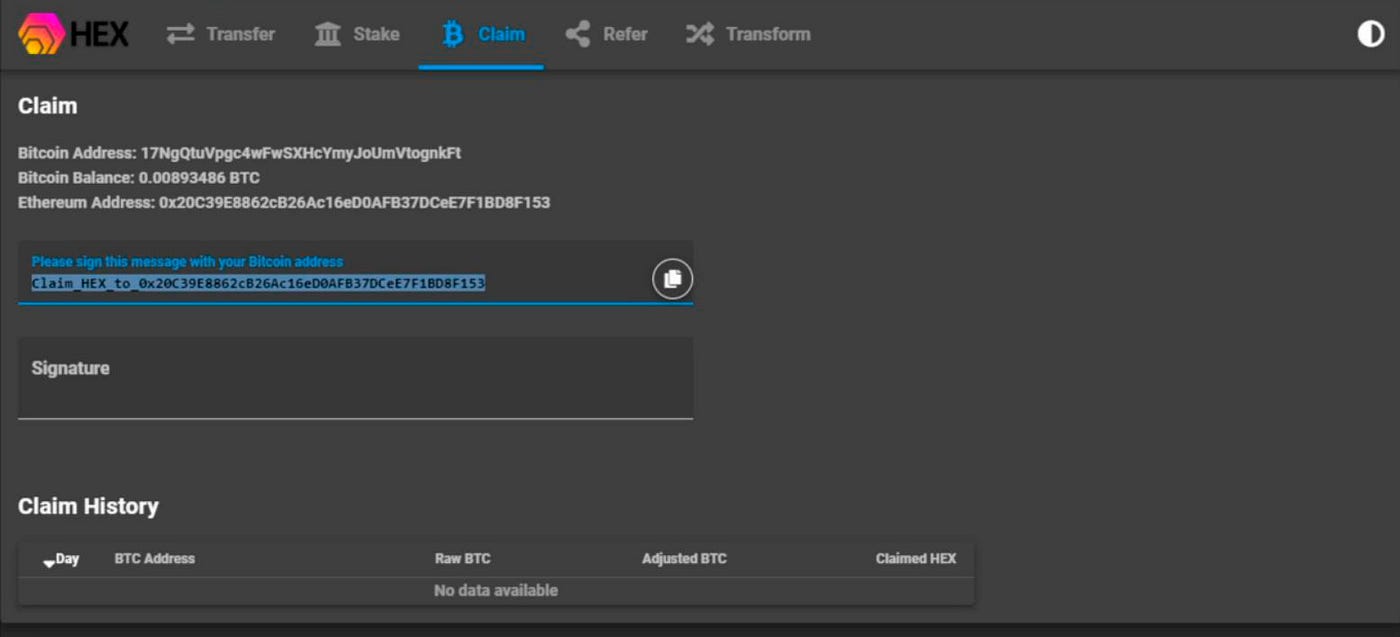Screen dimensions: 1400x637
Task: Click the Claim History heading
Action: [88, 506]
